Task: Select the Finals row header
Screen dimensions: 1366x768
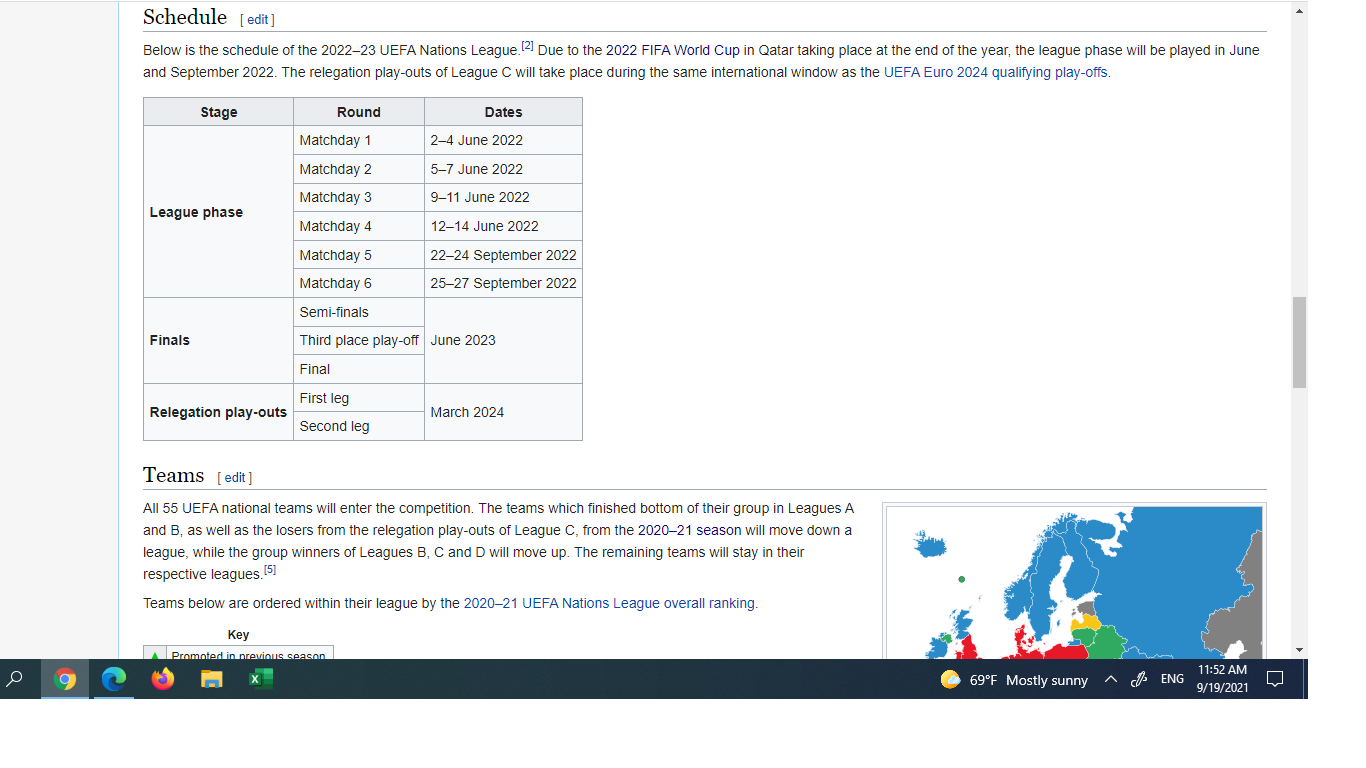Action: point(219,340)
